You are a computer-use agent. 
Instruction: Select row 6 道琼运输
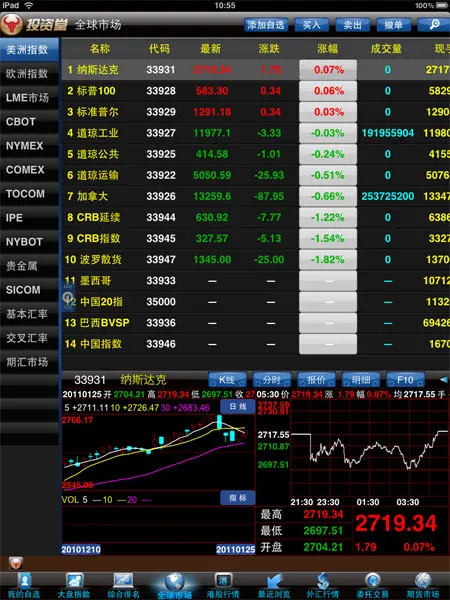point(256,175)
